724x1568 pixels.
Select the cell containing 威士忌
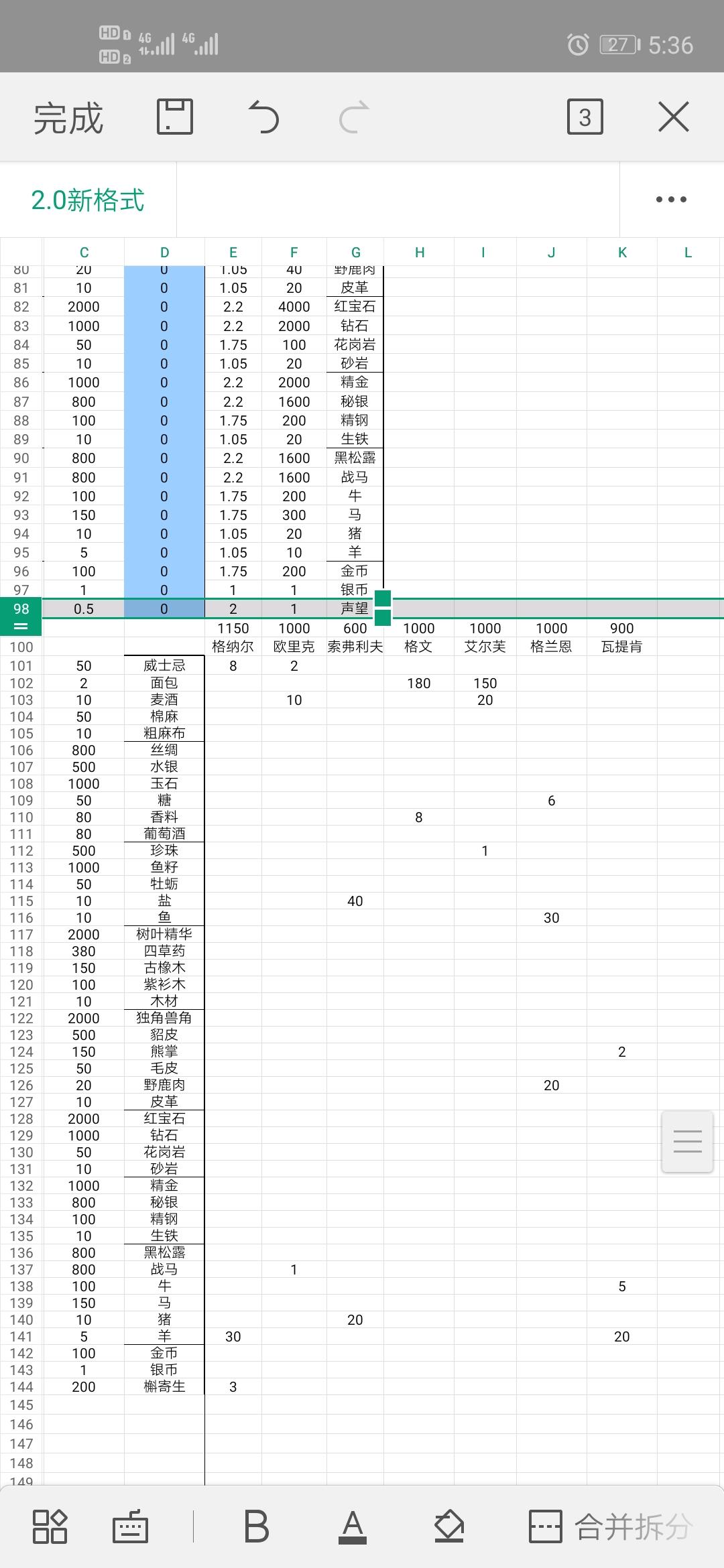(164, 665)
